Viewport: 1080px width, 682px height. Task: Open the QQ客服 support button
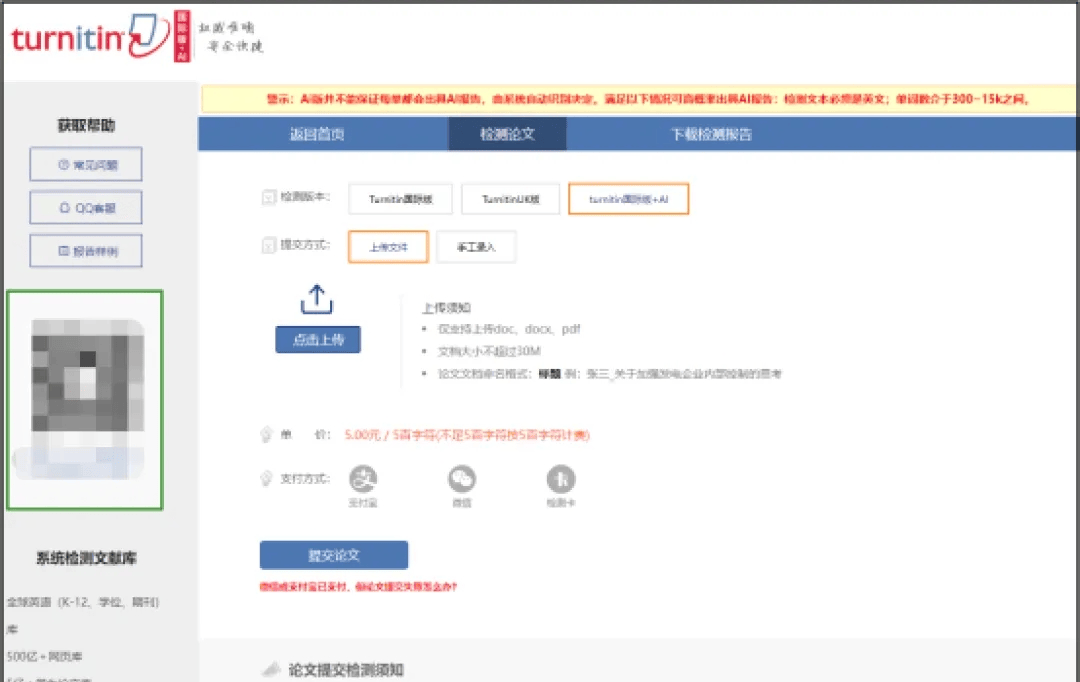pyautogui.click(x=86, y=207)
